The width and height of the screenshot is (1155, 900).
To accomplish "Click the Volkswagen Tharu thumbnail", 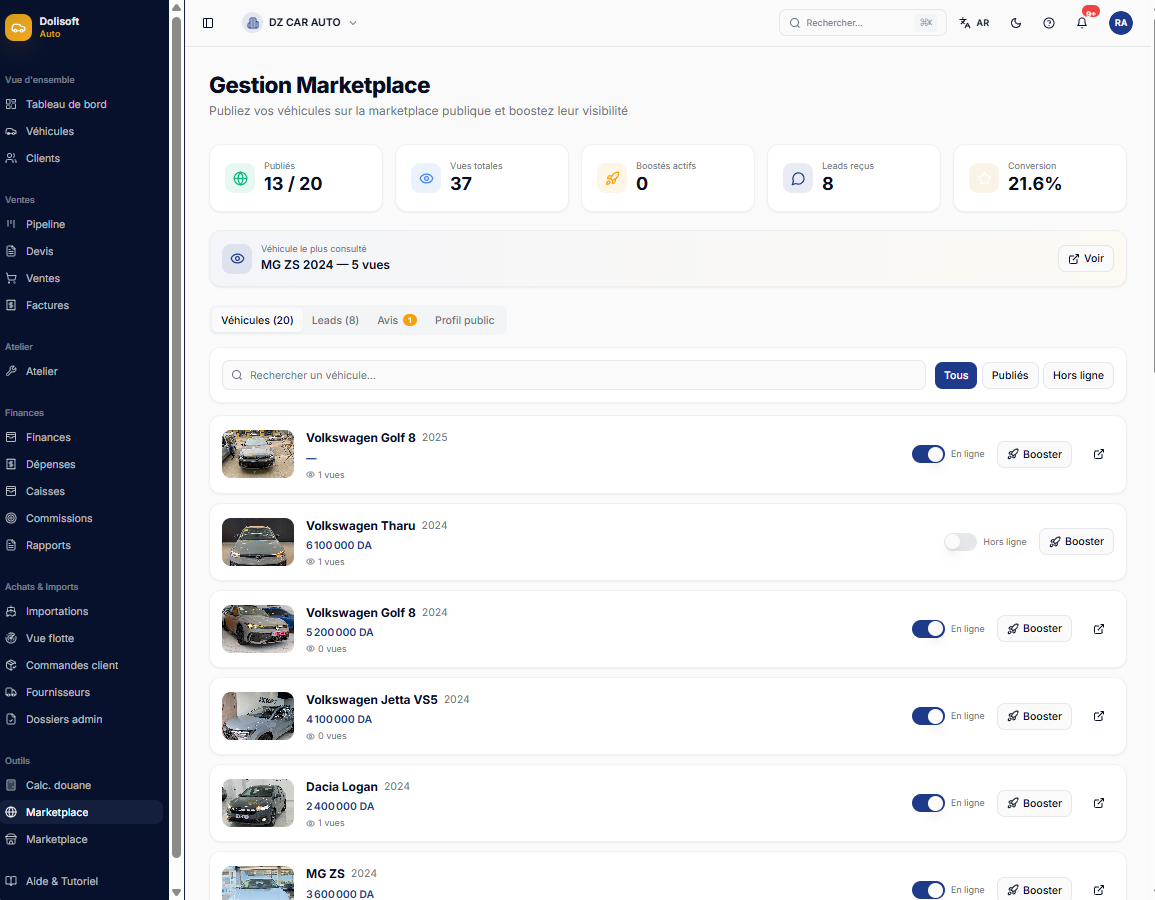I will tap(258, 542).
